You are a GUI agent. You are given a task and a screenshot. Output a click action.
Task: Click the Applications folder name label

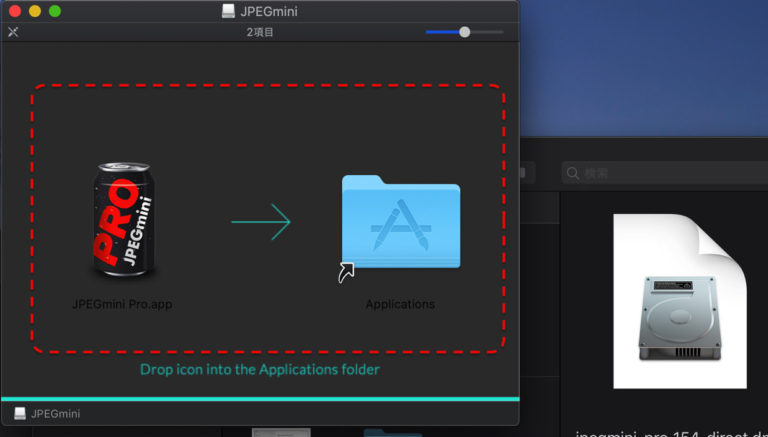pos(400,304)
